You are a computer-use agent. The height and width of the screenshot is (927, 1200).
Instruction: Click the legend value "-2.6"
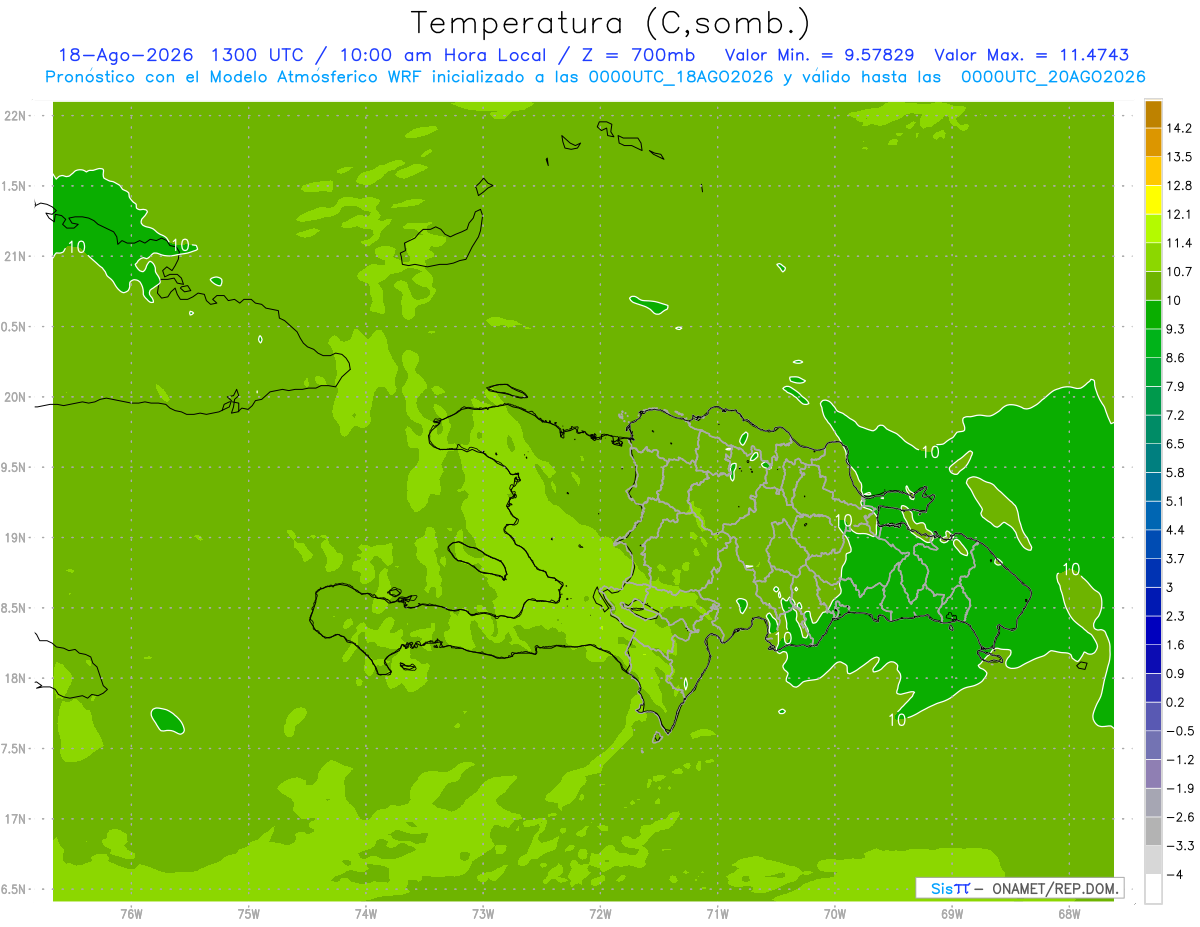tap(1180, 817)
